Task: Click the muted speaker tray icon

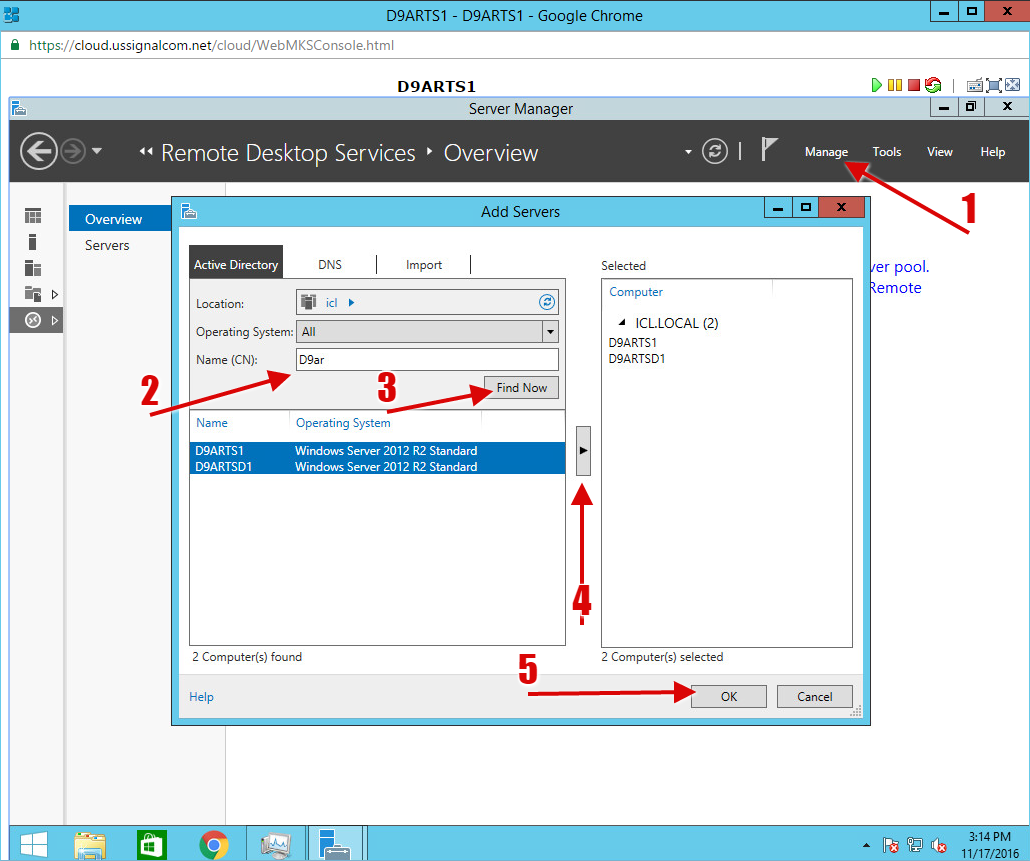Action: click(x=939, y=845)
